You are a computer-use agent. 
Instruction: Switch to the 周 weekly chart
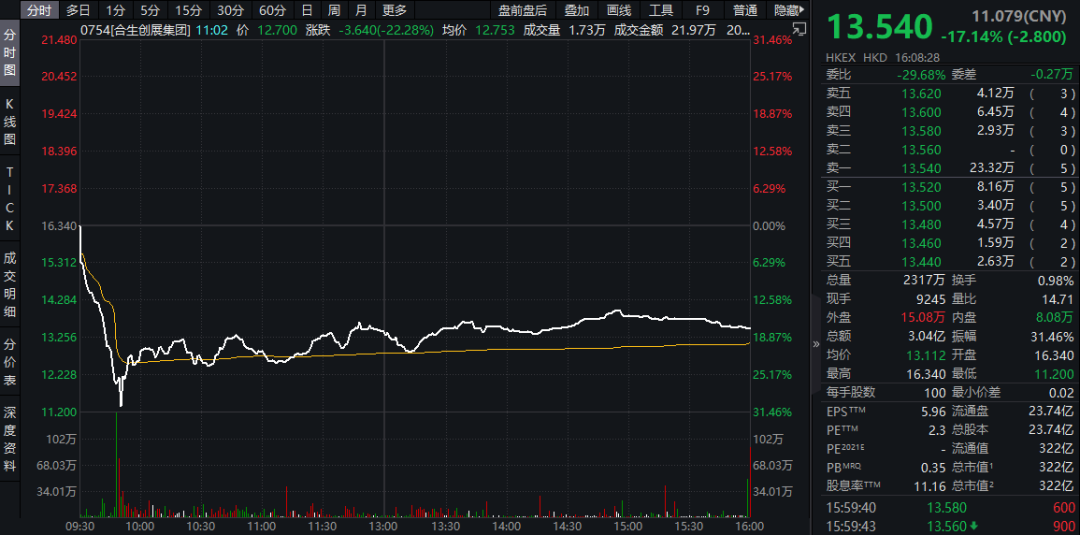[334, 10]
